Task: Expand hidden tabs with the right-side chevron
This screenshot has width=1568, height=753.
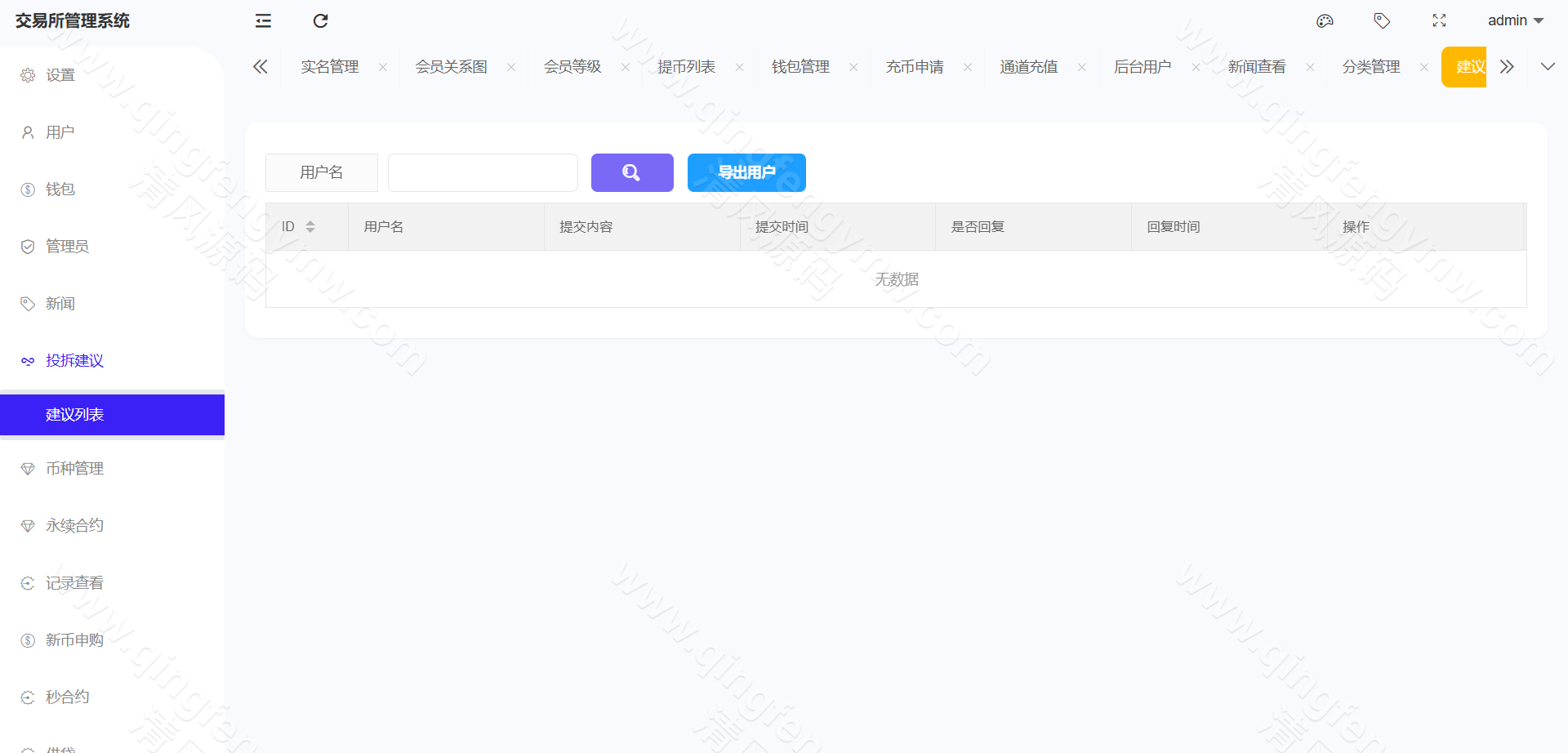Action: (1507, 66)
